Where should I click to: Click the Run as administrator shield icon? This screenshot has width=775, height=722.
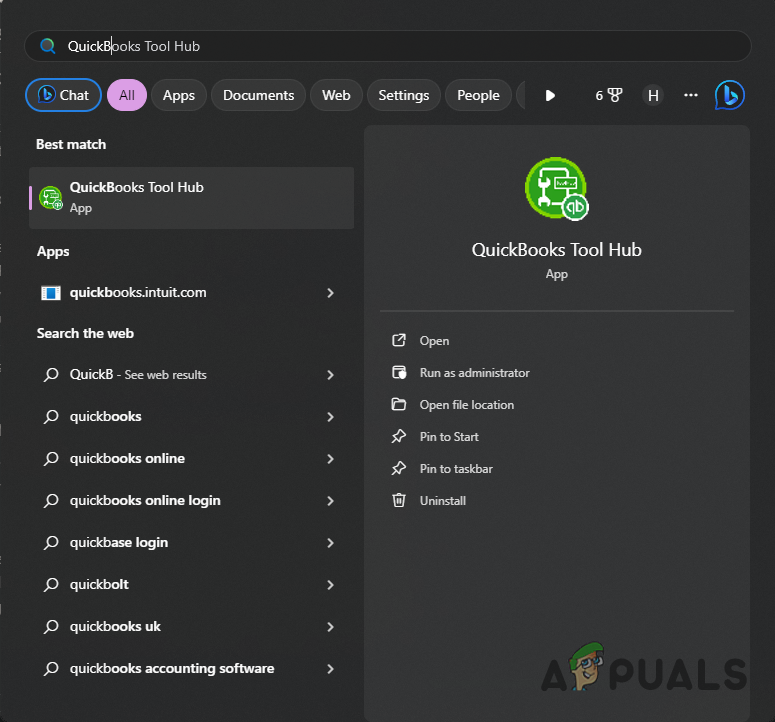[x=399, y=372]
